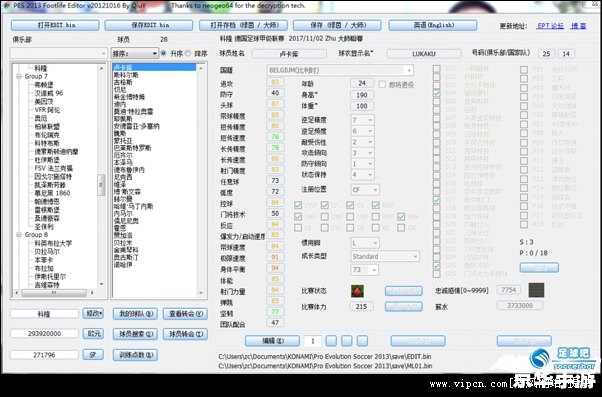602x397 pixels.
Task: Select club VFR 阿伦 in tree
Action: pos(47,110)
